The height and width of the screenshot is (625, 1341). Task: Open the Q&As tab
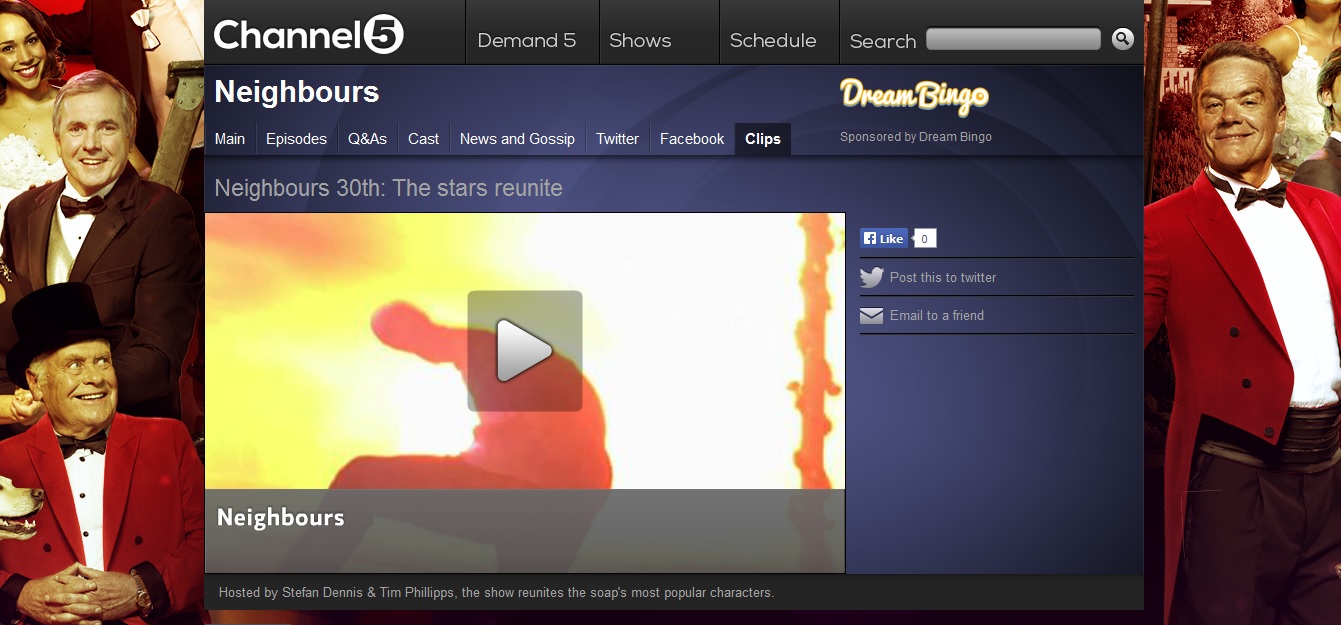[367, 139]
